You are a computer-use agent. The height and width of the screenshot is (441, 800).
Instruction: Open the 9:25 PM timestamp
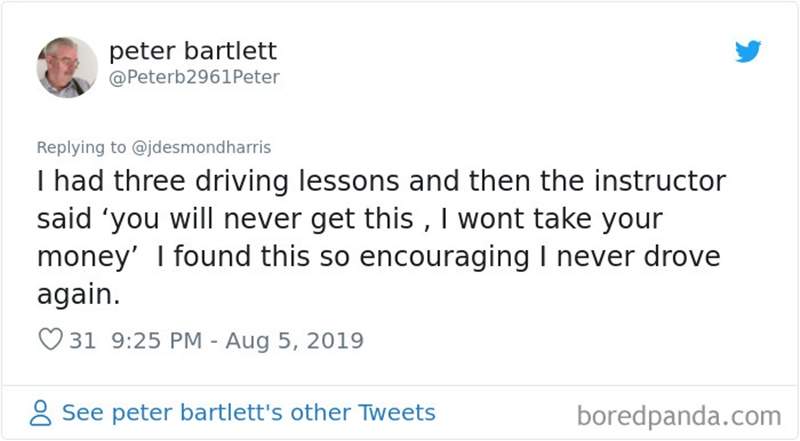[x=147, y=340]
